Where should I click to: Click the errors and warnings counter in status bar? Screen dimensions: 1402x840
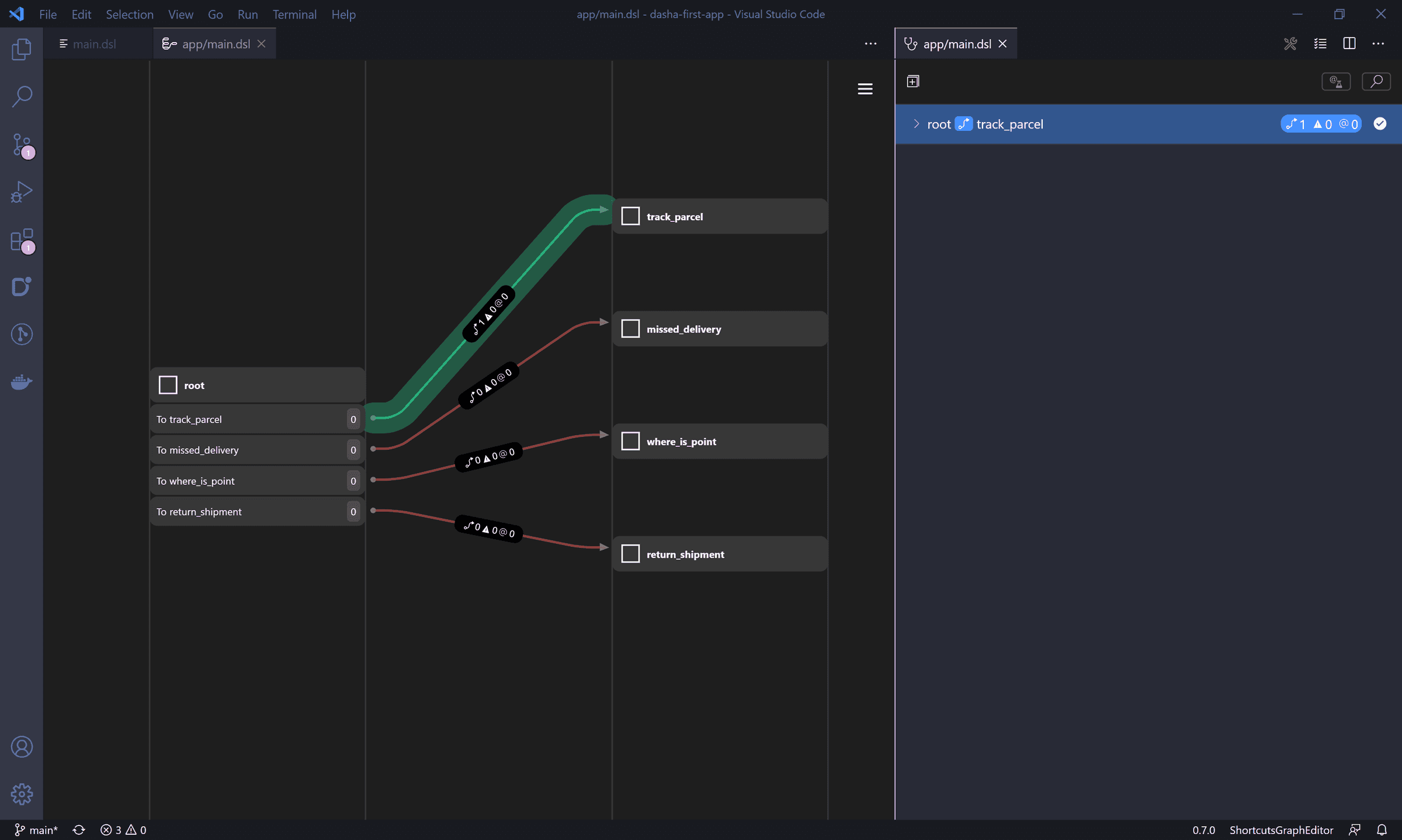pyautogui.click(x=122, y=829)
